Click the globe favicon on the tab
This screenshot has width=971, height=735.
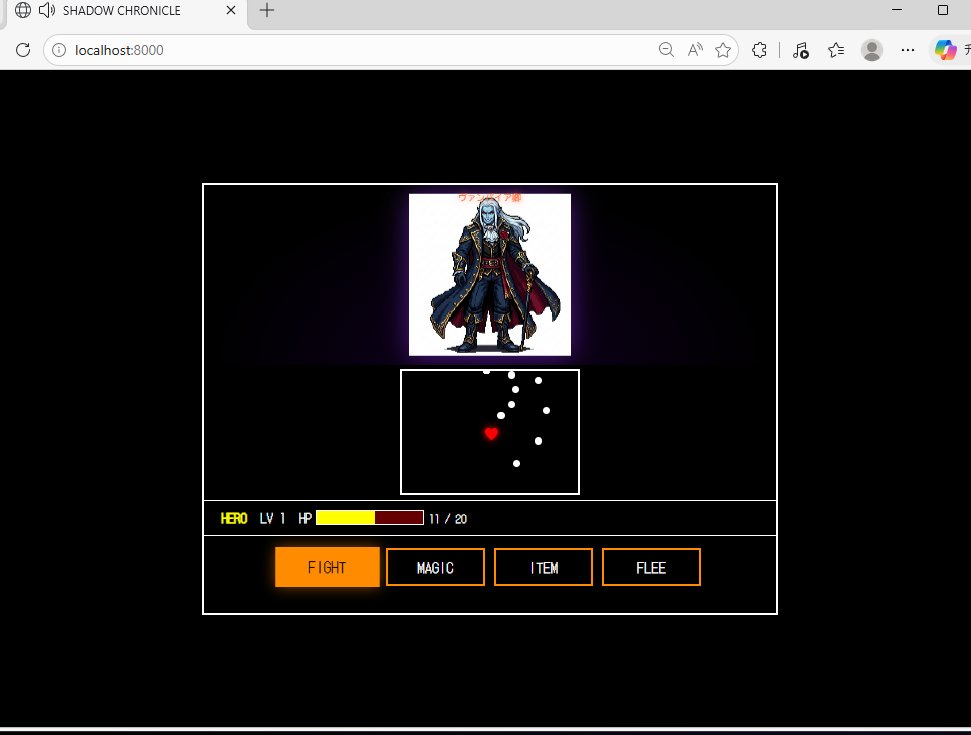pyautogui.click(x=23, y=11)
